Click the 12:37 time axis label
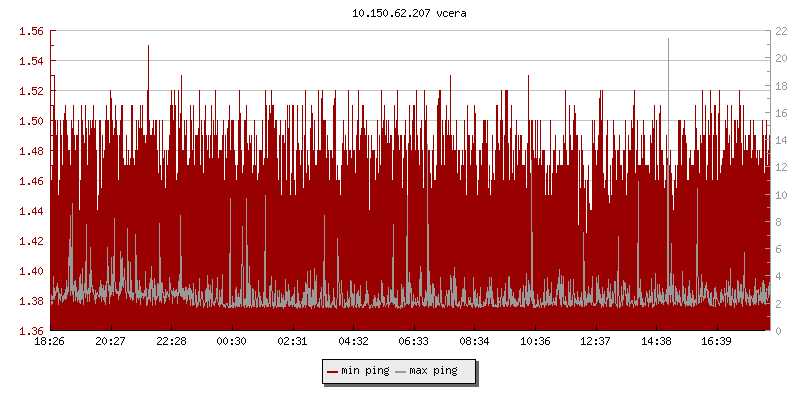Screen dimensions: 800x400 point(595,341)
